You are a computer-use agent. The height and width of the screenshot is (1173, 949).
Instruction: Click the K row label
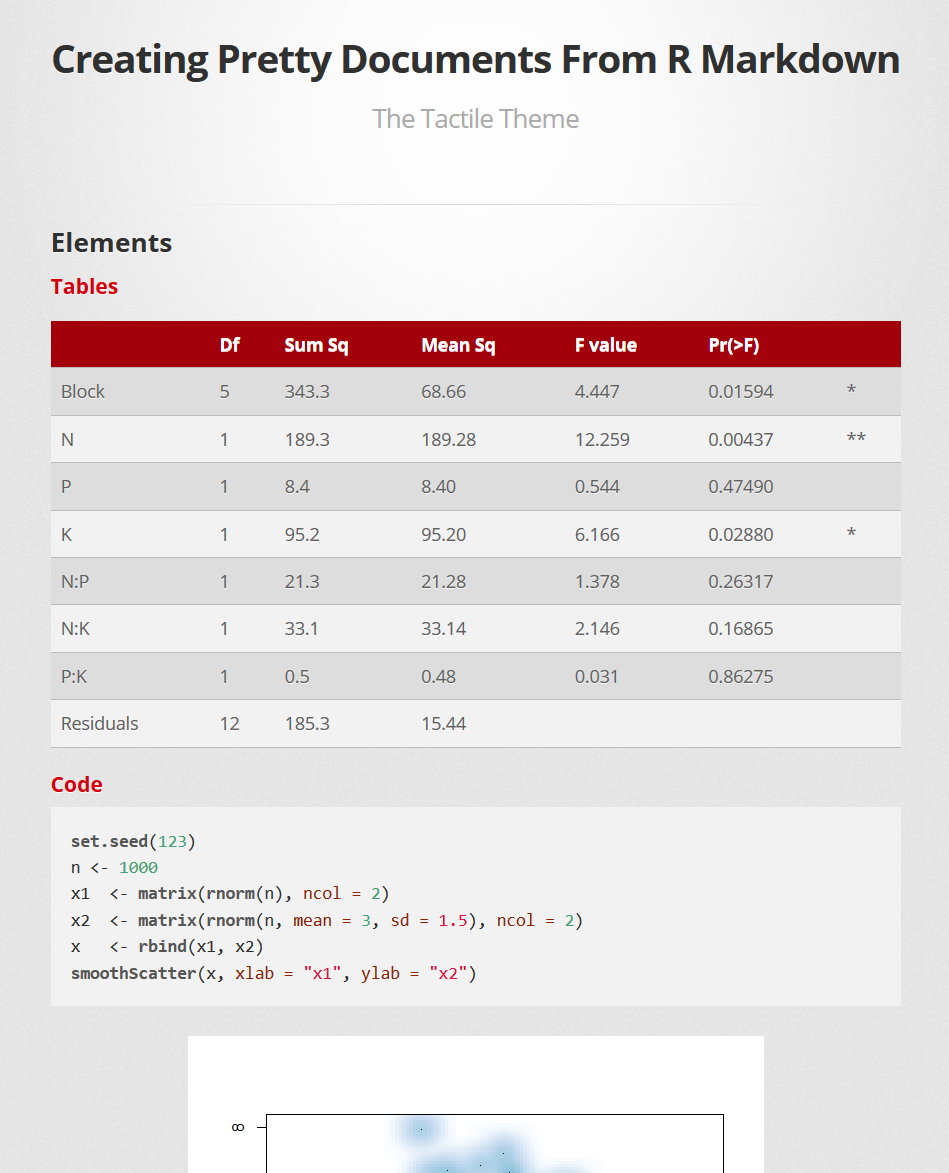67,534
